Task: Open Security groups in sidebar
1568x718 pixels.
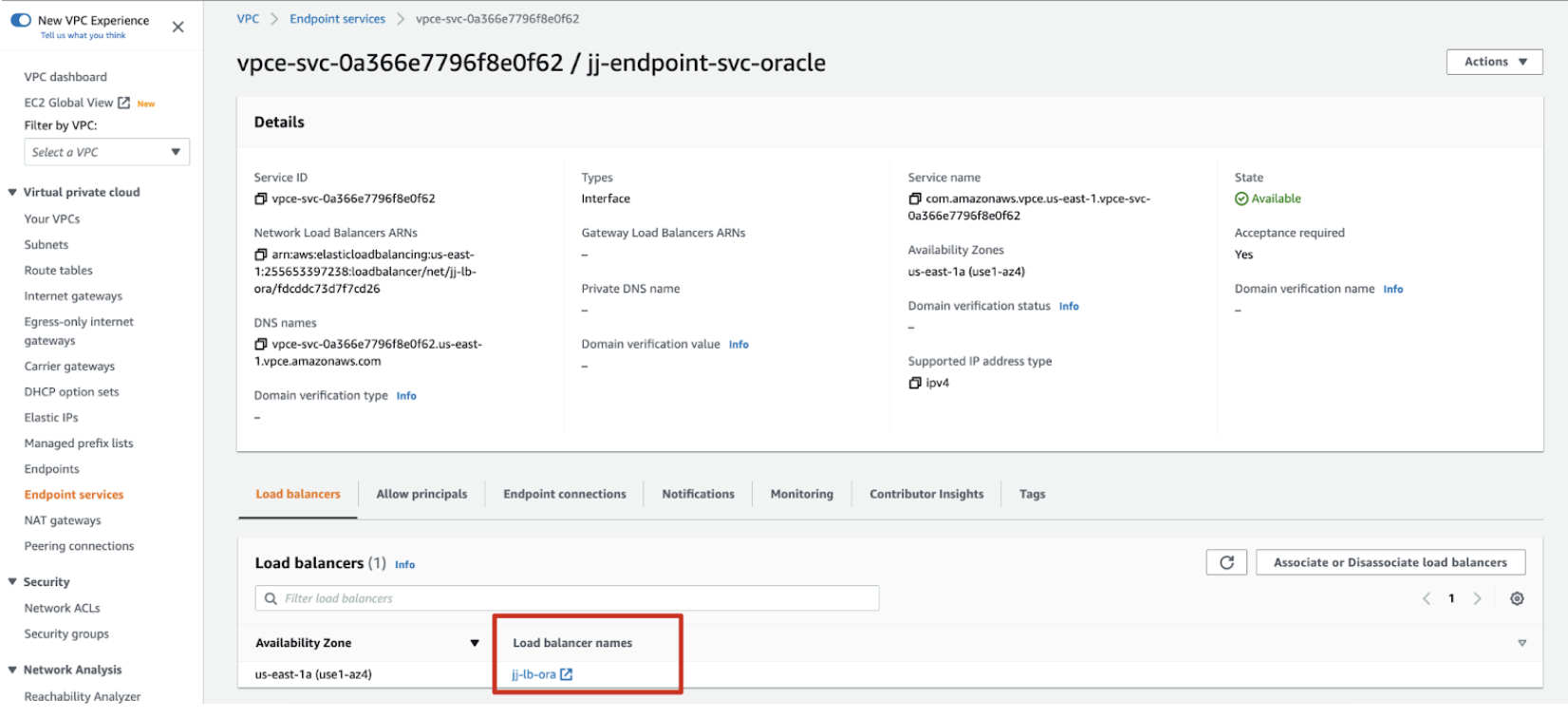Action: pos(66,633)
